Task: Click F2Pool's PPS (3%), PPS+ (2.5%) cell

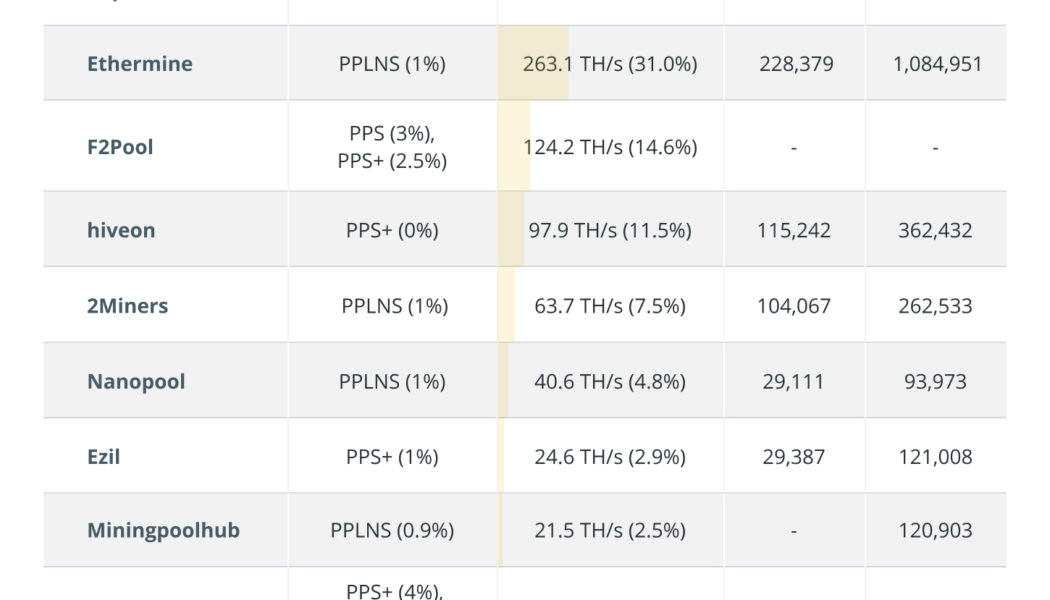Action: tap(392, 147)
